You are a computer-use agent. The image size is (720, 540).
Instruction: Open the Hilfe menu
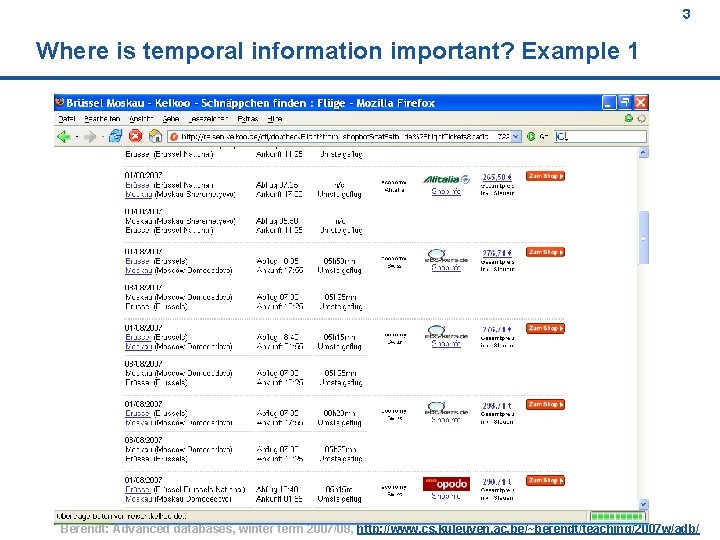[x=275, y=119]
